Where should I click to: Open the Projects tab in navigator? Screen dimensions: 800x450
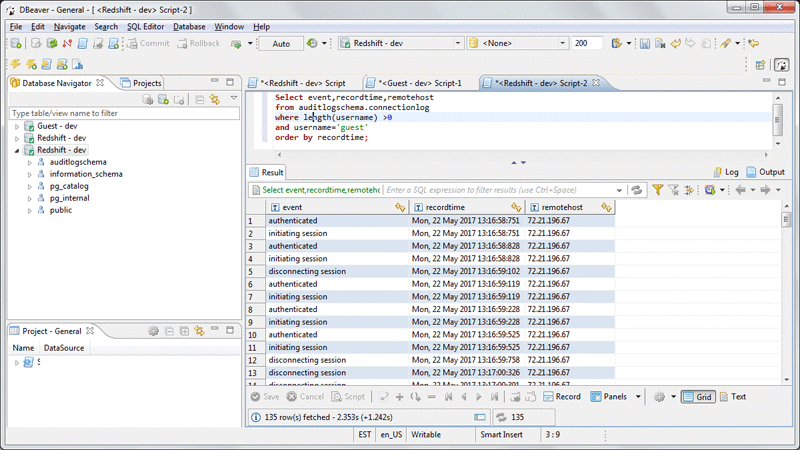141,83
